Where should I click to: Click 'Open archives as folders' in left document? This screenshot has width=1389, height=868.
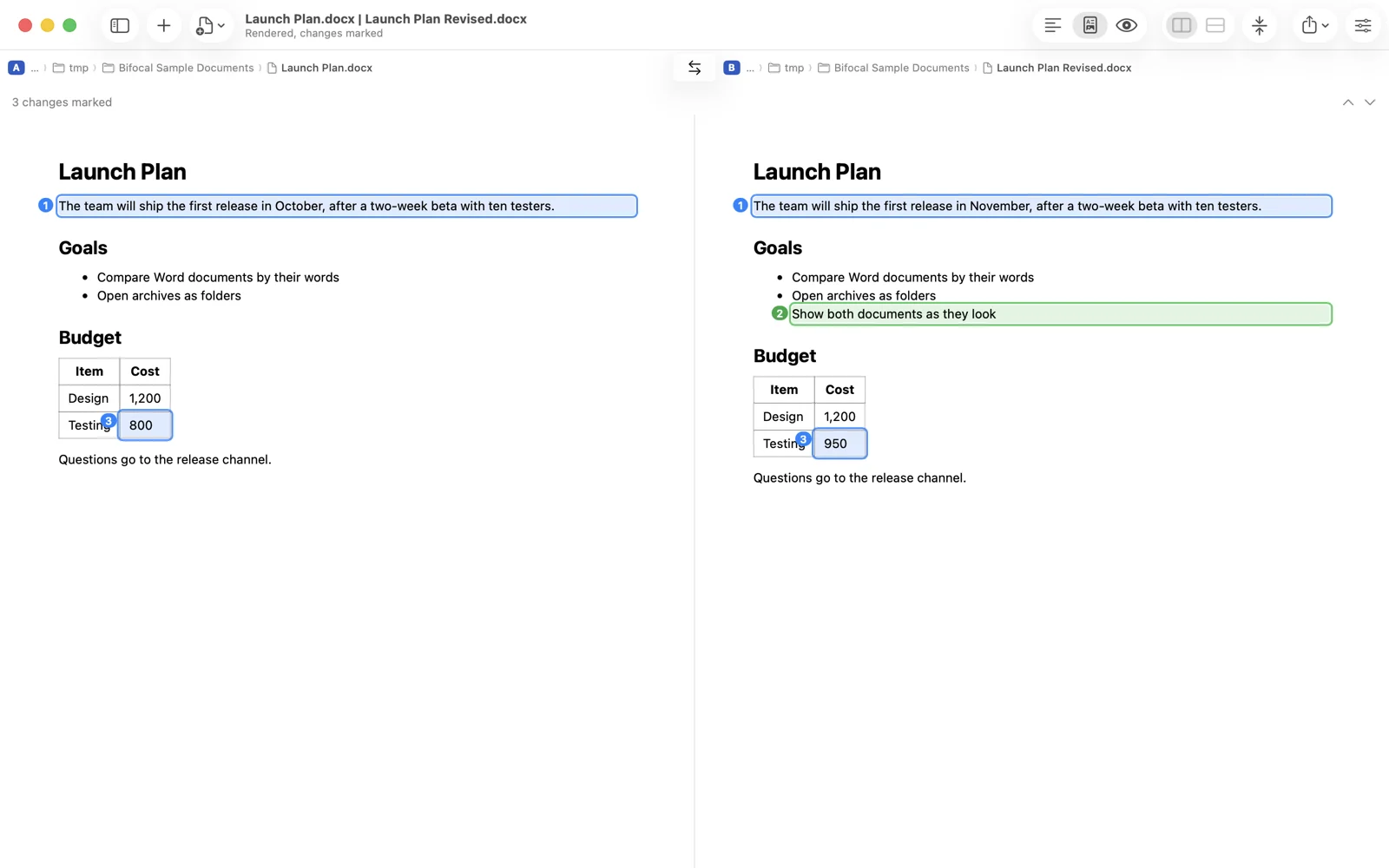[x=169, y=296]
